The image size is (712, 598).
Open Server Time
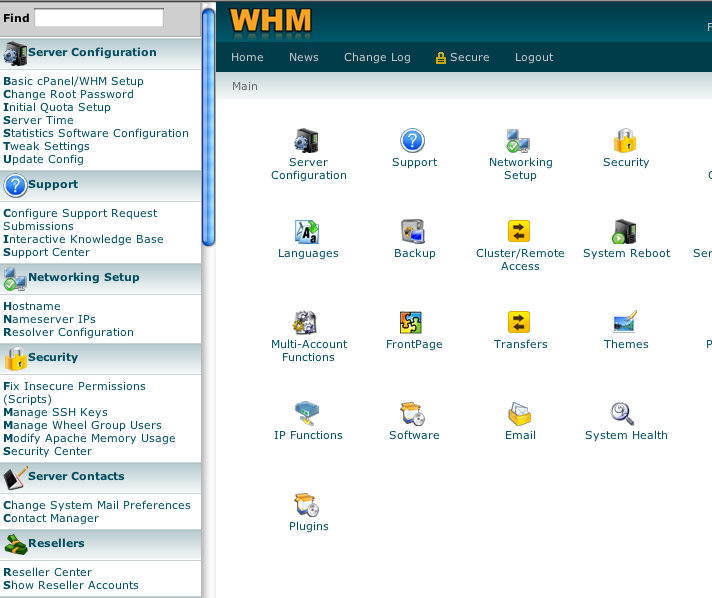(x=39, y=120)
